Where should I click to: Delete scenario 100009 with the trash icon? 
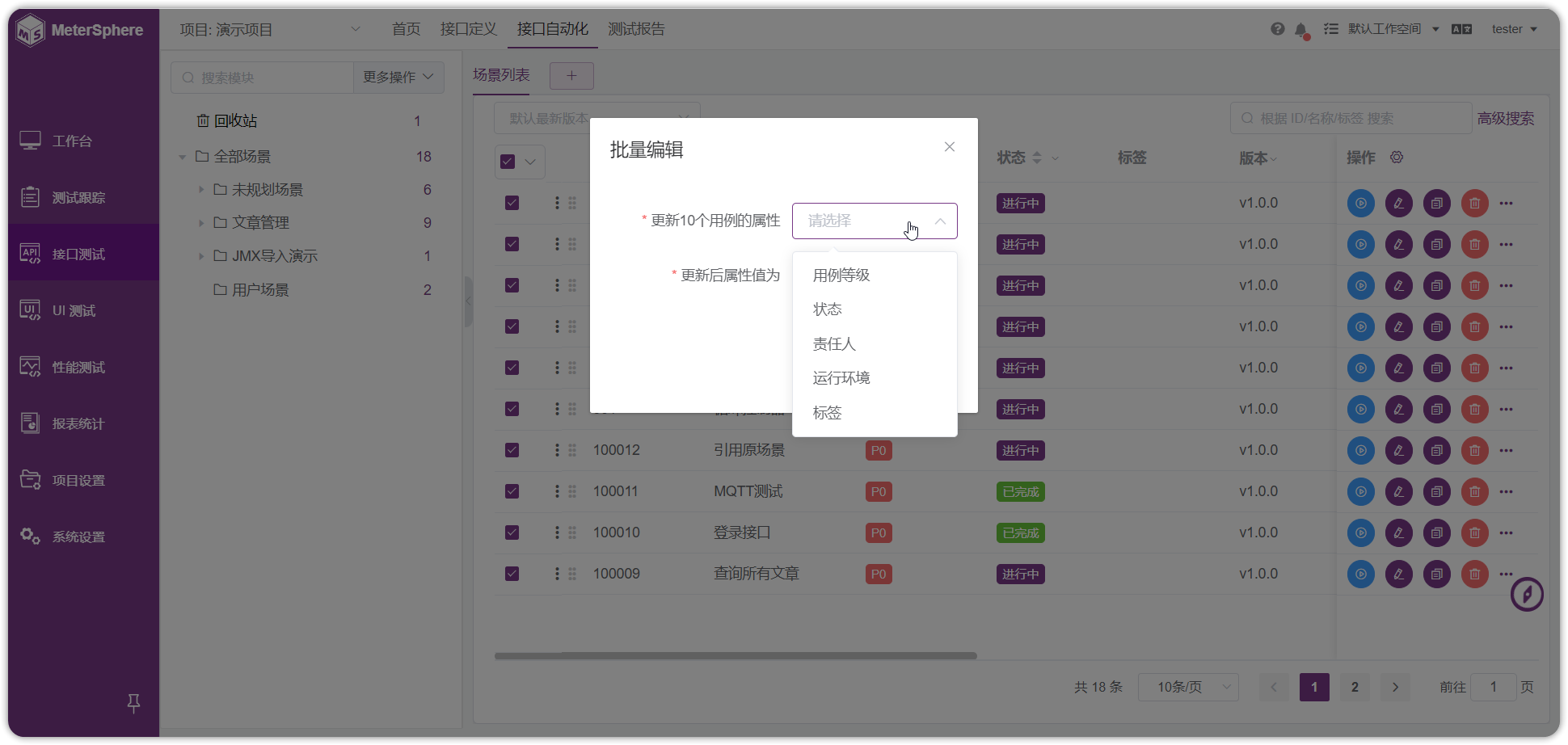(1475, 574)
